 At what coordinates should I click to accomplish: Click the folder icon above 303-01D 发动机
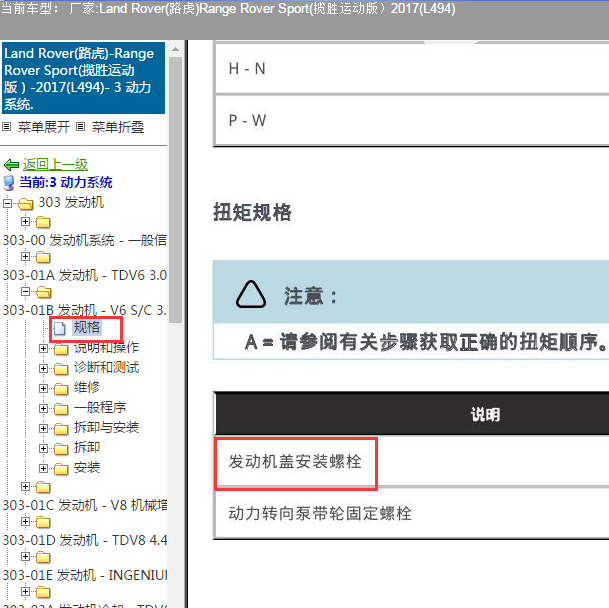coord(43,522)
